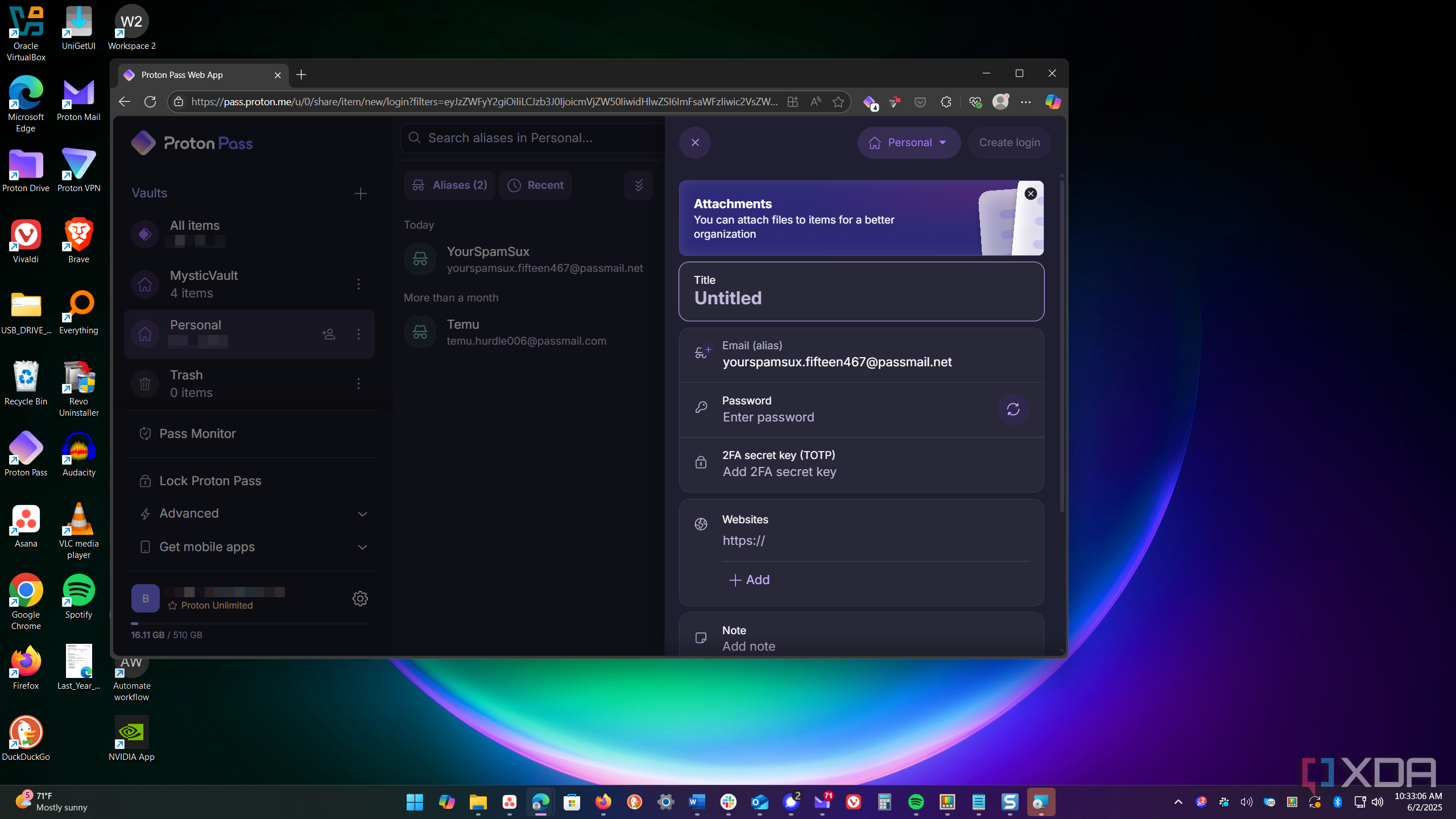Add a new vault with plus icon

point(361,193)
